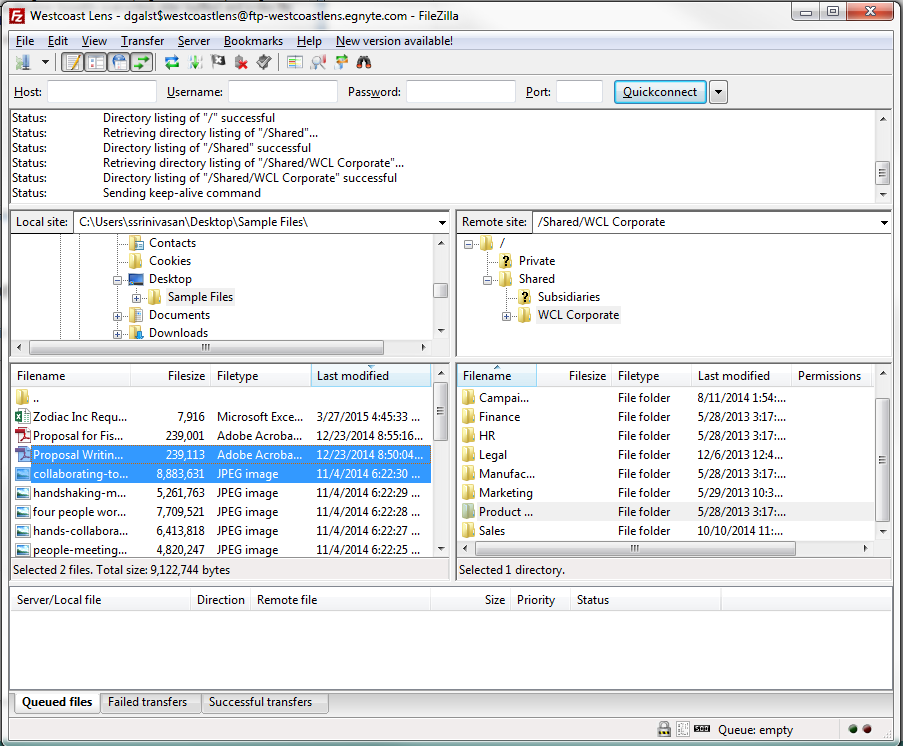Image resolution: width=903 pixels, height=746 pixels.
Task: Expand the Sample Files tree node
Action: click(x=136, y=298)
